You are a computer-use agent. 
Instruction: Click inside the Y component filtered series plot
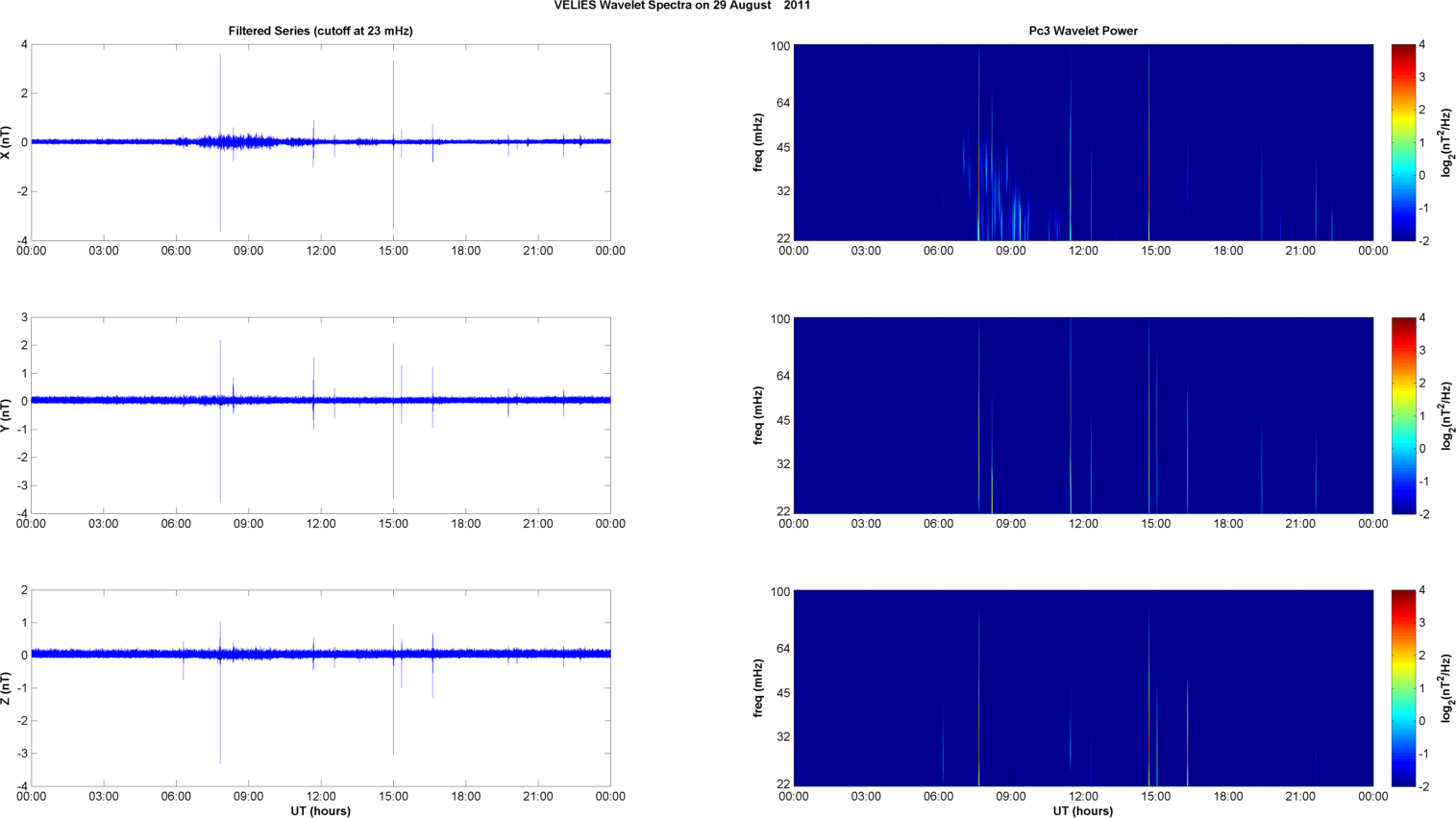pyautogui.click(x=321, y=415)
